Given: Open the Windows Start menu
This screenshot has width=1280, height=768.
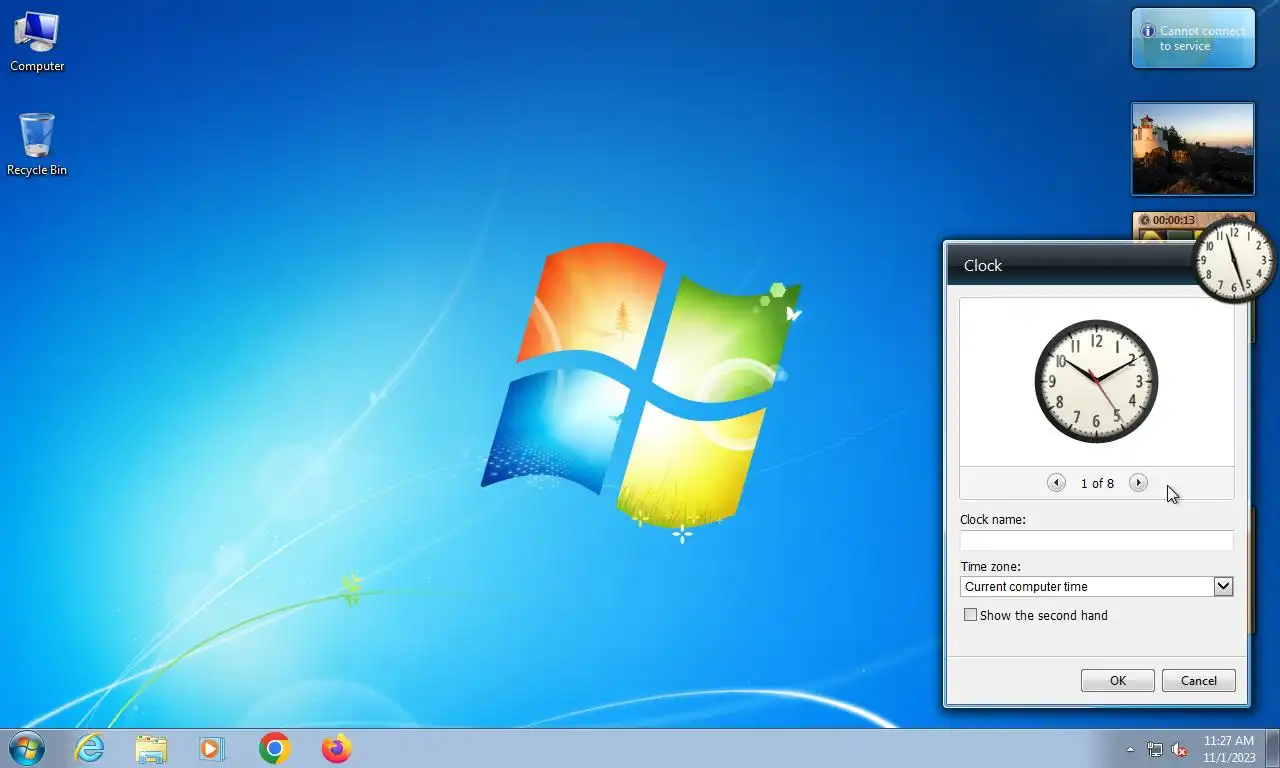Looking at the screenshot, I should (27, 748).
